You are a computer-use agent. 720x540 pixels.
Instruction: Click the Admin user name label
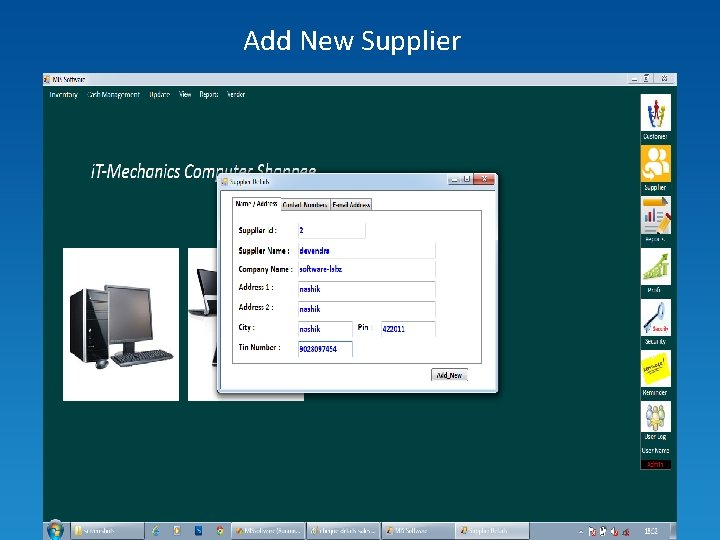655,464
